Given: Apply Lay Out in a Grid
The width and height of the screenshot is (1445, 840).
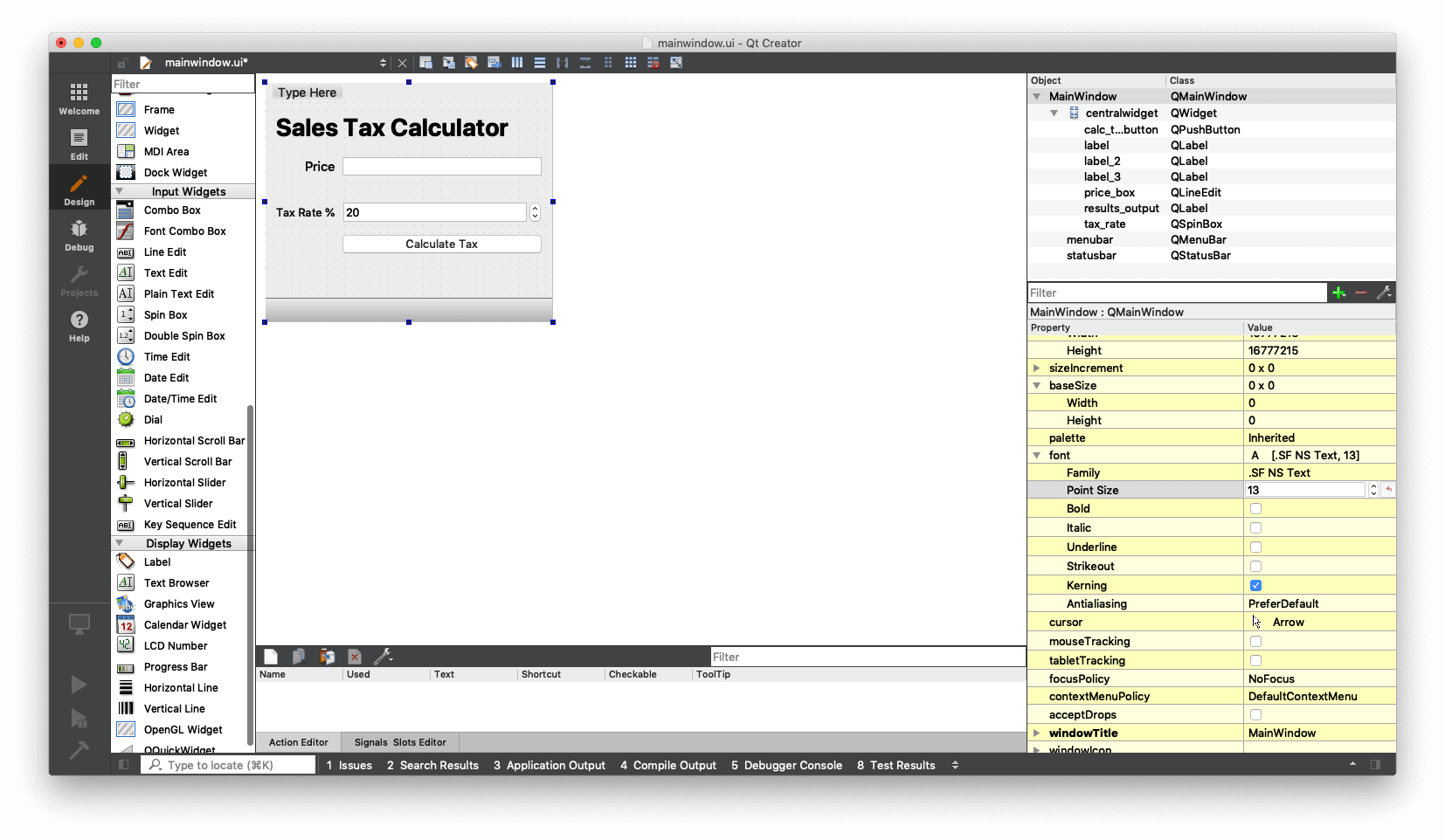Looking at the screenshot, I should [631, 63].
